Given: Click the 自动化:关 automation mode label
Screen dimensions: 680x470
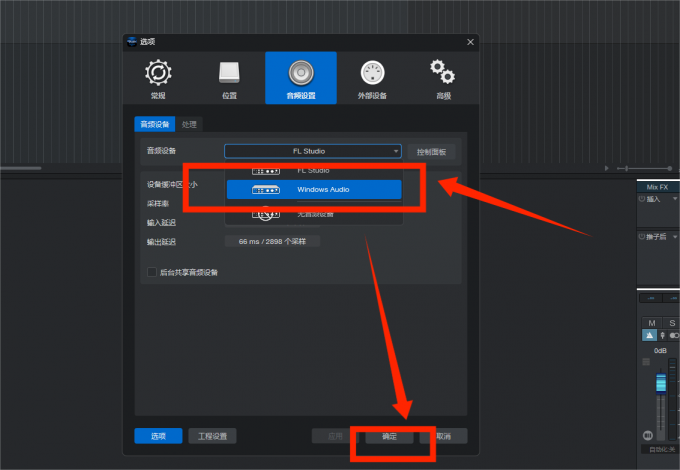Looking at the screenshot, I should (662, 449).
